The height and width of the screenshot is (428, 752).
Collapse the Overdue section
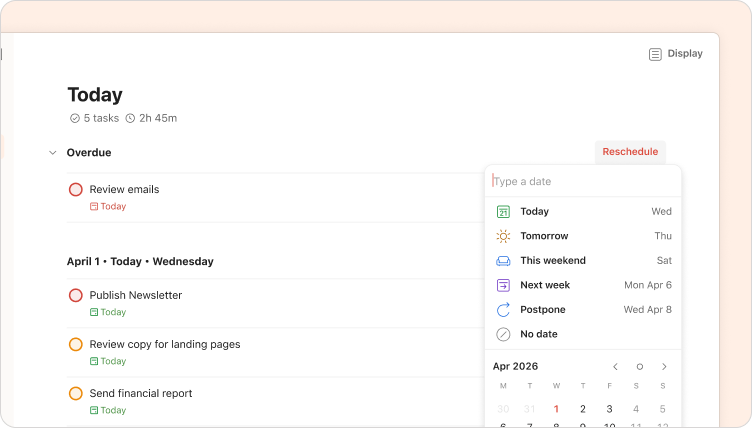click(x=53, y=153)
